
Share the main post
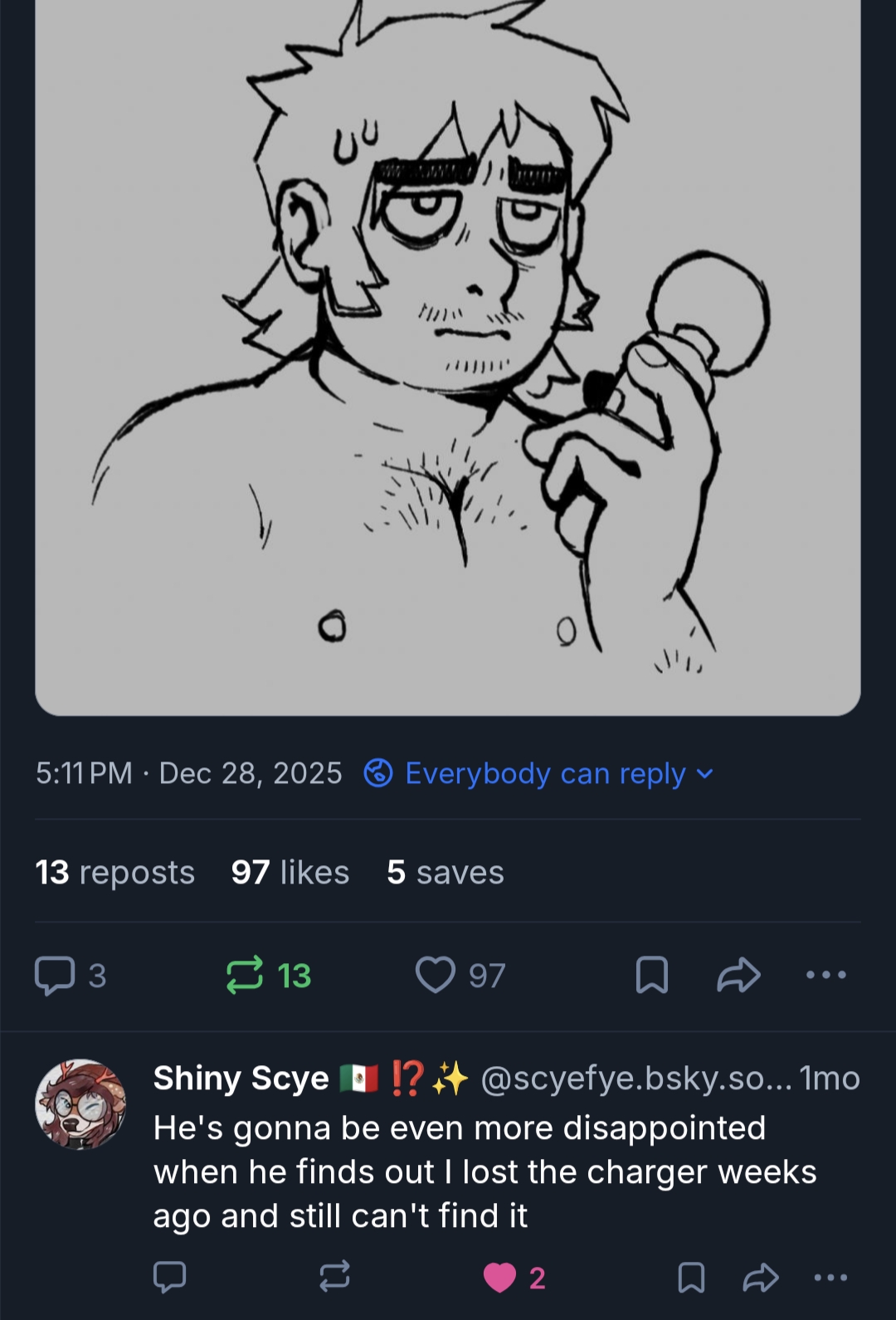click(738, 975)
